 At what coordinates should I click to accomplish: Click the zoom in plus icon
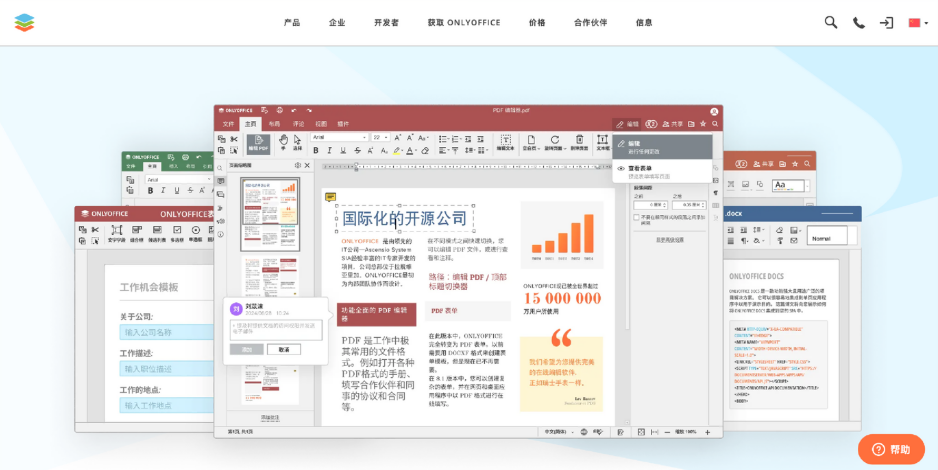tap(707, 432)
